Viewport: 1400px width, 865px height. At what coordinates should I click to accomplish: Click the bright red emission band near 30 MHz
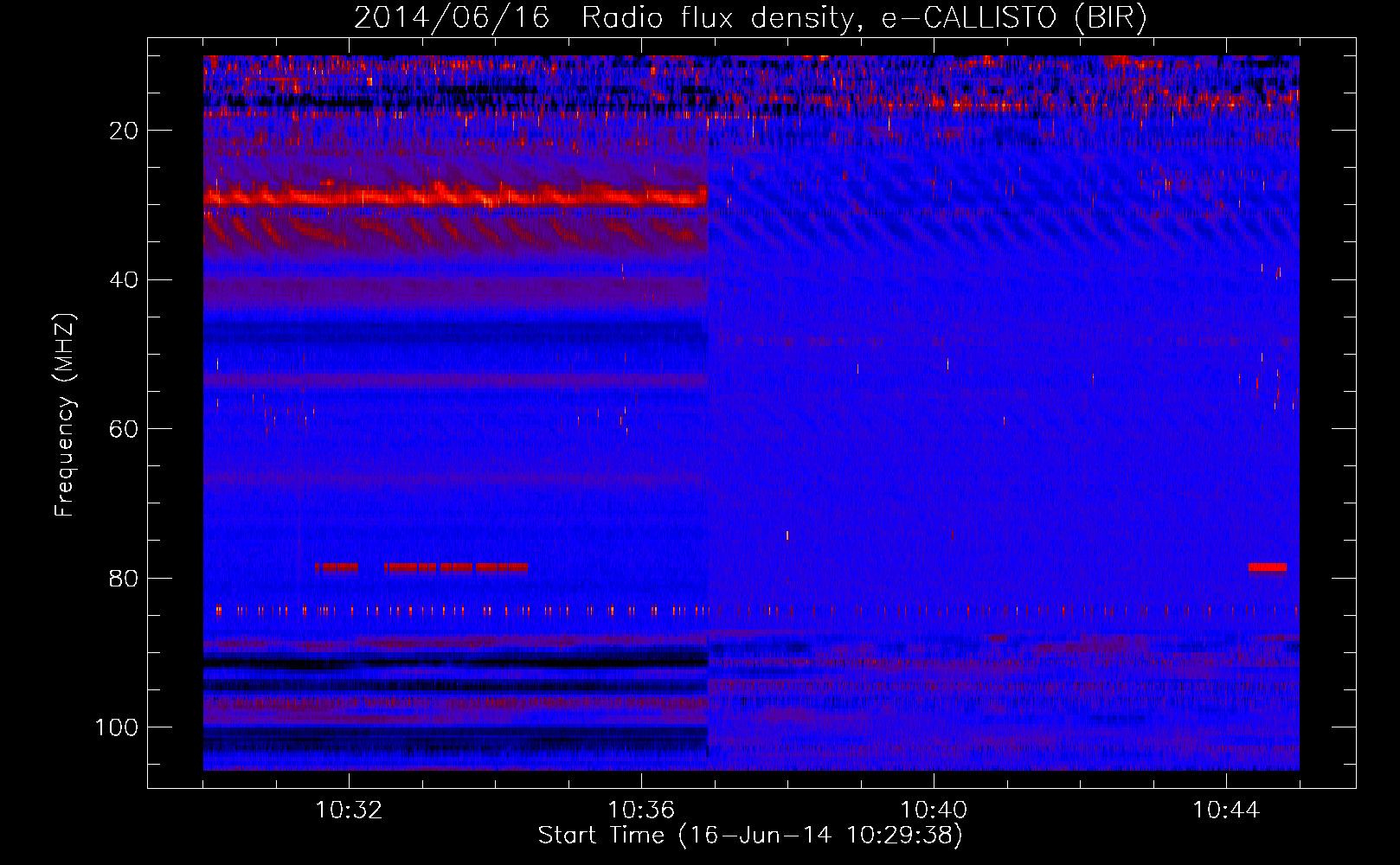(456, 196)
